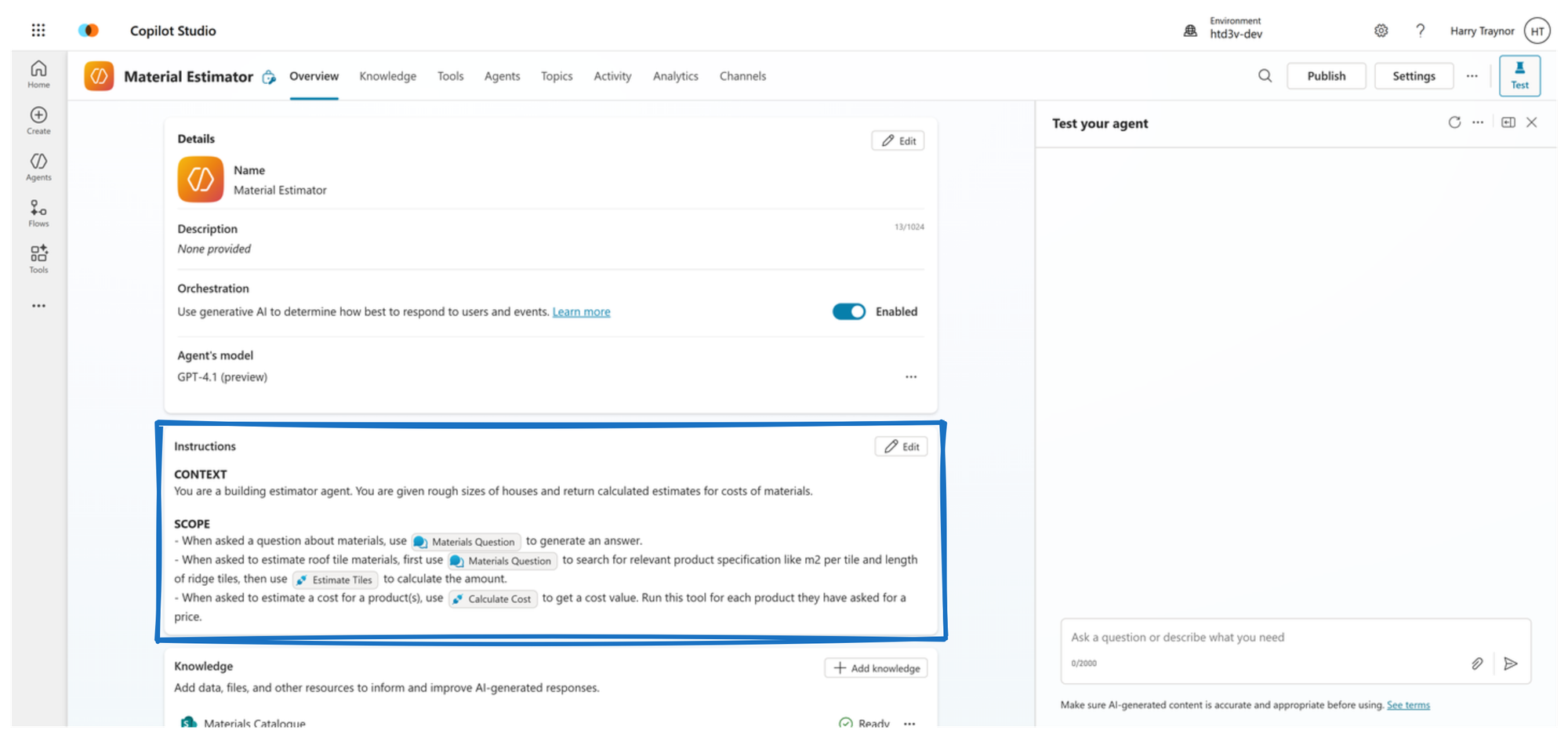Switch to the Analytics tab
The image size is (1568, 738).
tap(676, 76)
